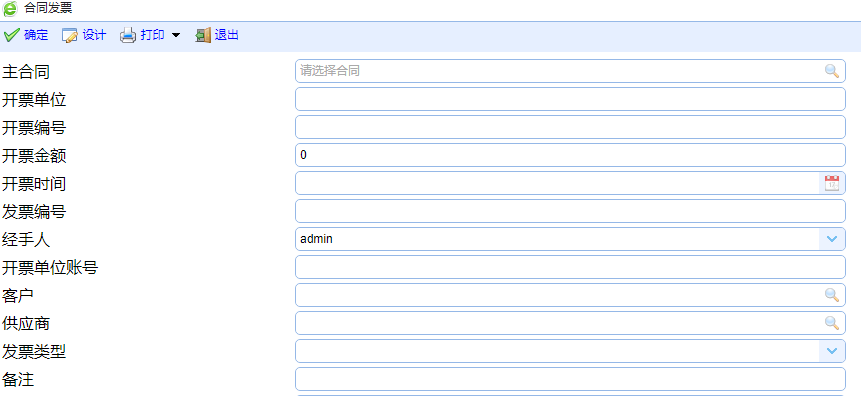Viewport: 861px width, 396px height.
Task: Click the 合同发票 window title text
Action: click(x=48, y=8)
